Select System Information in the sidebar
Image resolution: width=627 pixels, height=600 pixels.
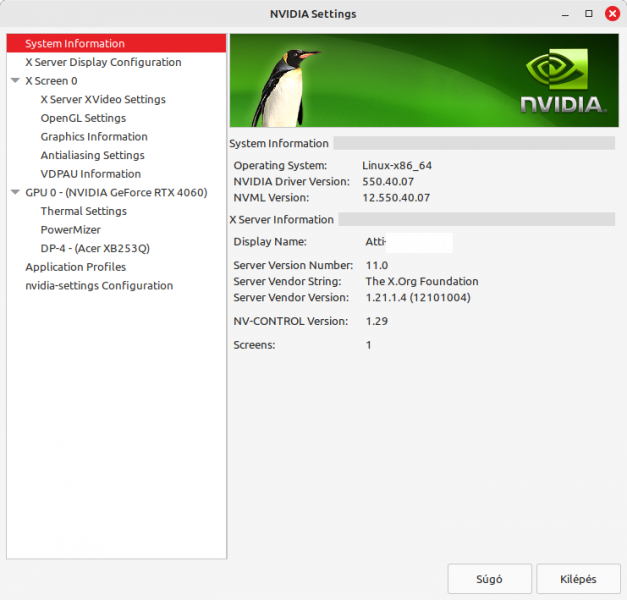click(x=75, y=44)
